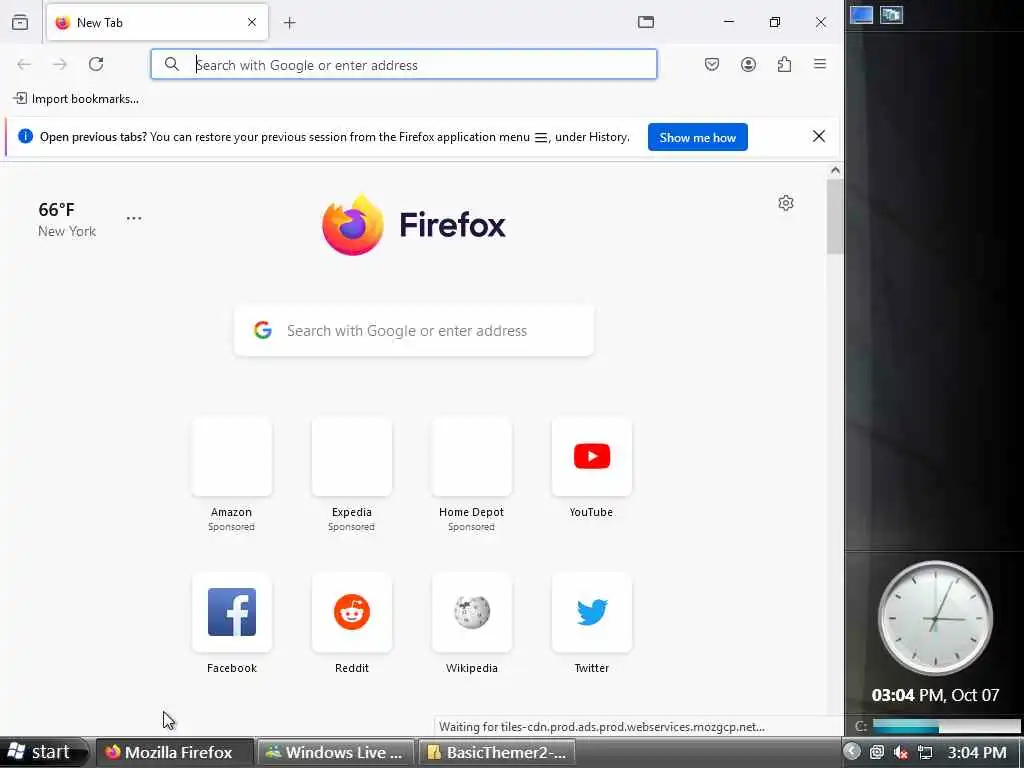1024x768 pixels.
Task: Open the new tab personalize gear icon
Action: [x=786, y=203]
